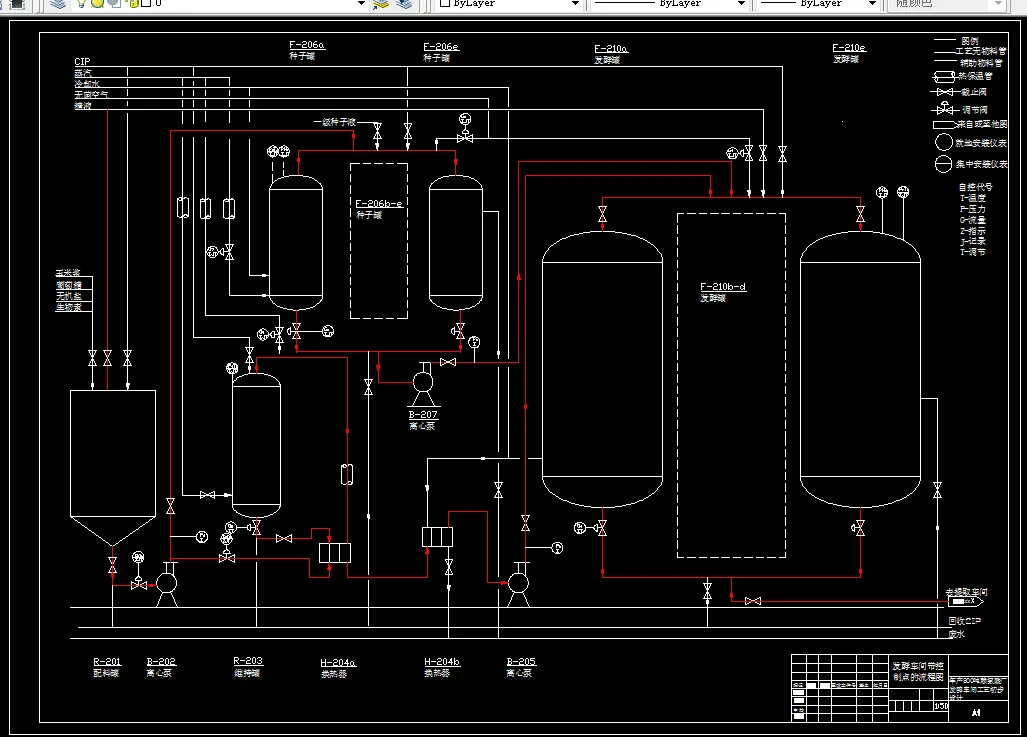The image size is (1027, 737).
Task: Click the 生物素 feed label
Action: (69, 307)
